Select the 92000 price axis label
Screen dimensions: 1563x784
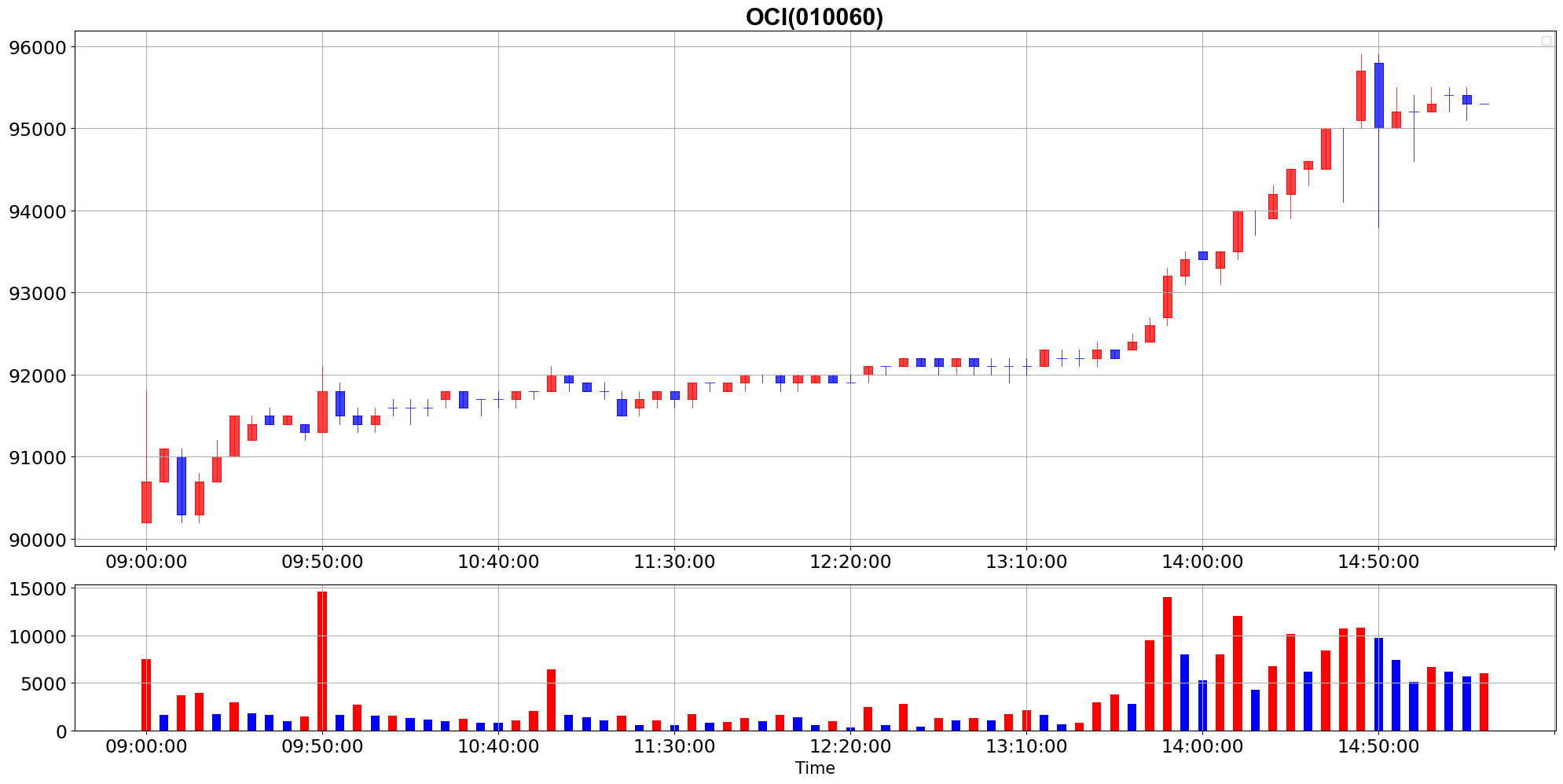(x=37, y=376)
